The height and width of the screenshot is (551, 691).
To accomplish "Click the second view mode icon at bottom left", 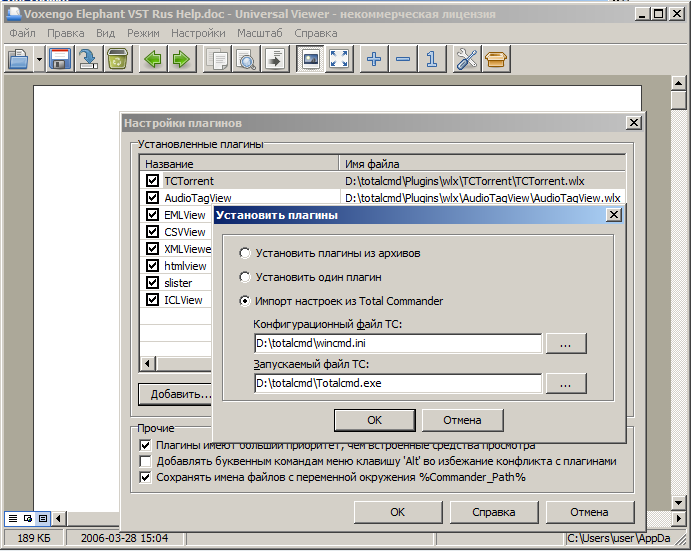I will tap(28, 518).
